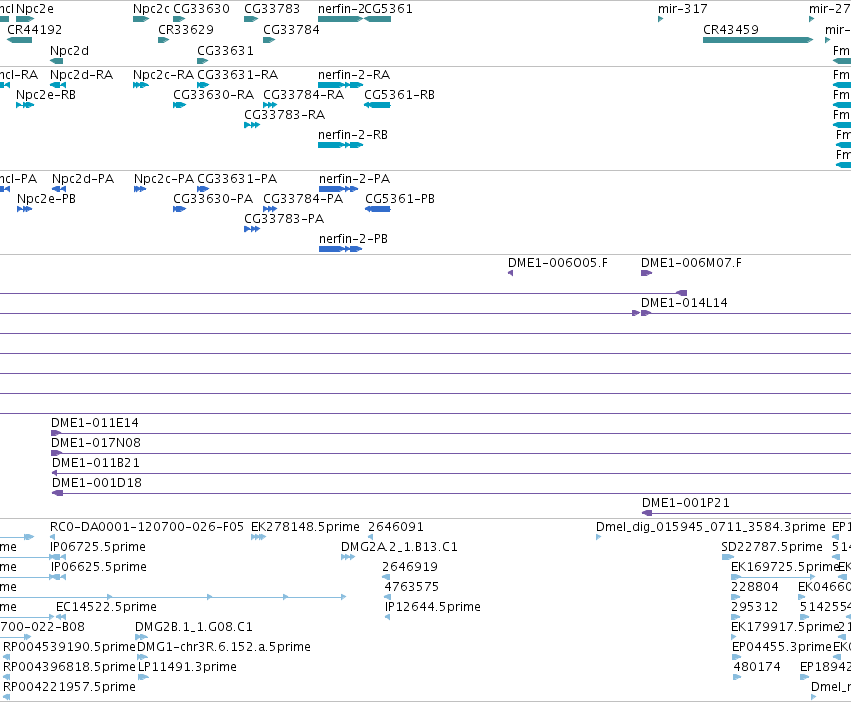
Task: Select the CR33629 gene label
Action: (x=186, y=29)
